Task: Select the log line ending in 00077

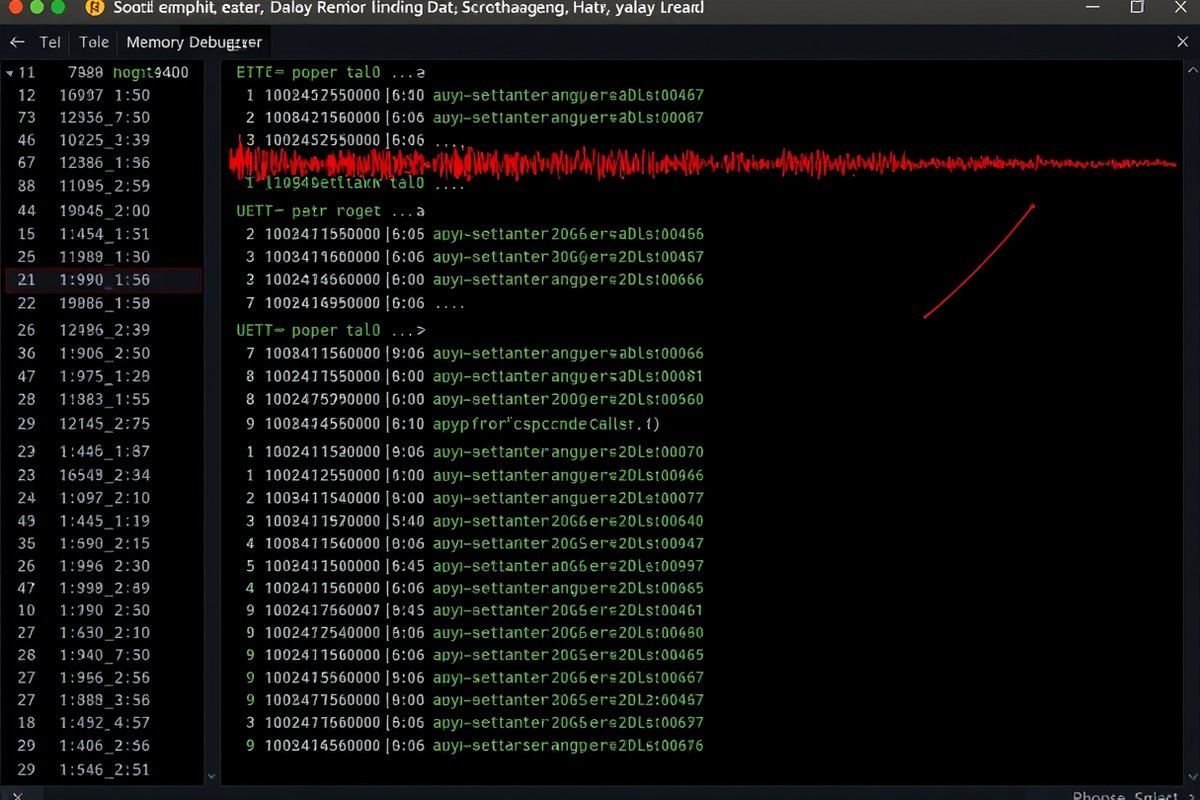Action: 474,497
